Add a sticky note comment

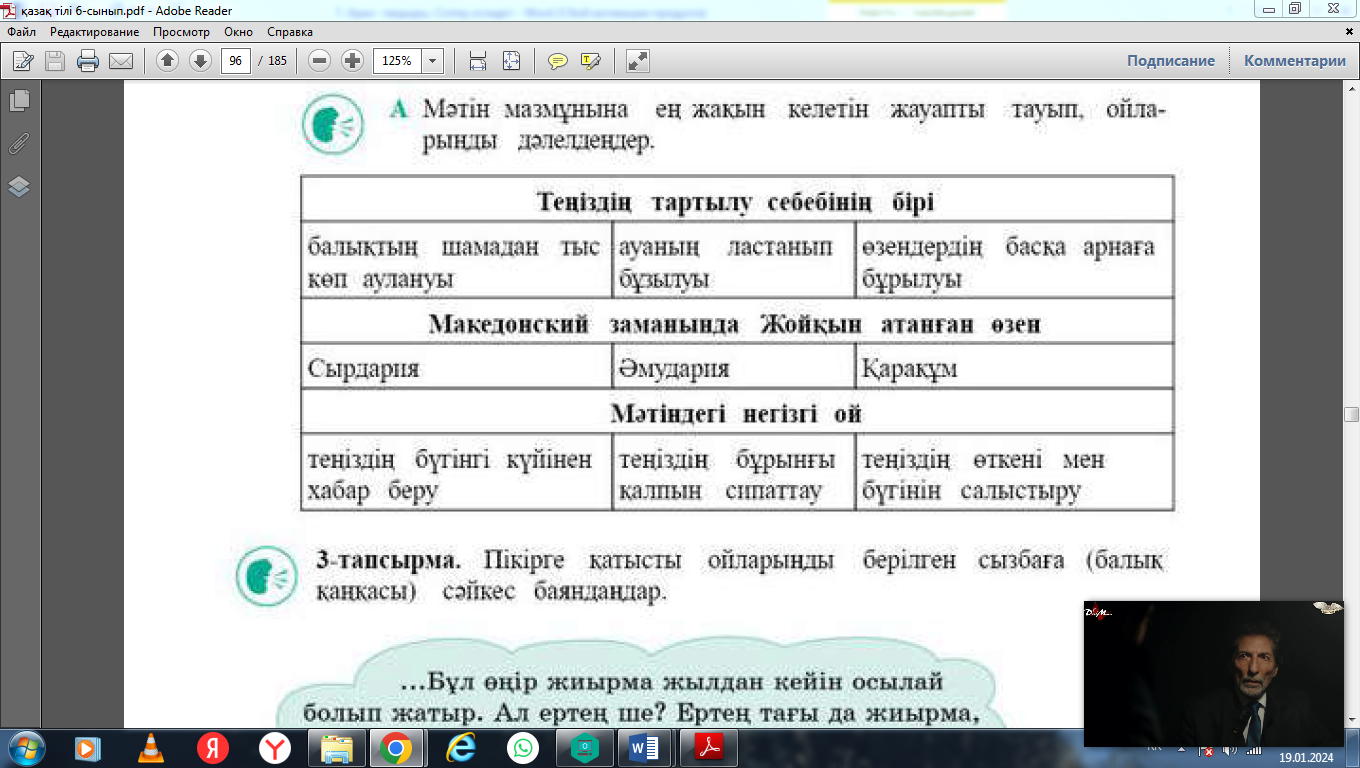pos(558,61)
